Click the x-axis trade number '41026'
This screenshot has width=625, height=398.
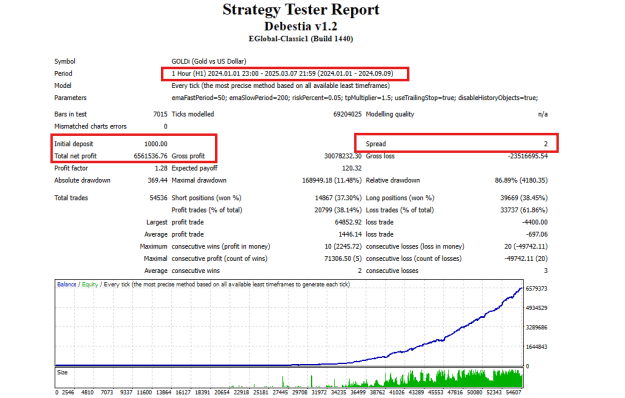[x=397, y=392]
